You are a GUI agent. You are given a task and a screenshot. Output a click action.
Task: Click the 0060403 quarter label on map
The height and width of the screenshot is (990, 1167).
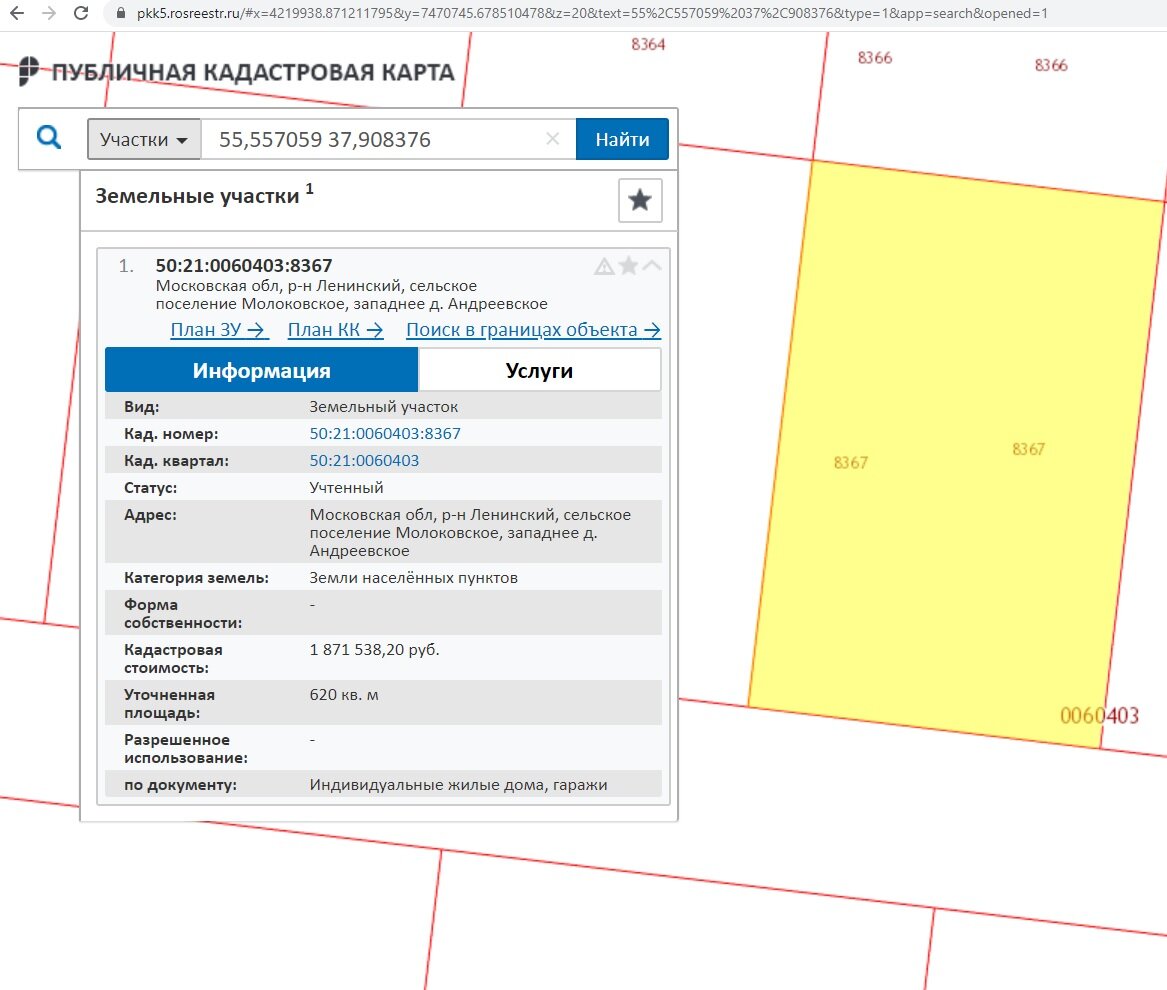tap(1099, 716)
